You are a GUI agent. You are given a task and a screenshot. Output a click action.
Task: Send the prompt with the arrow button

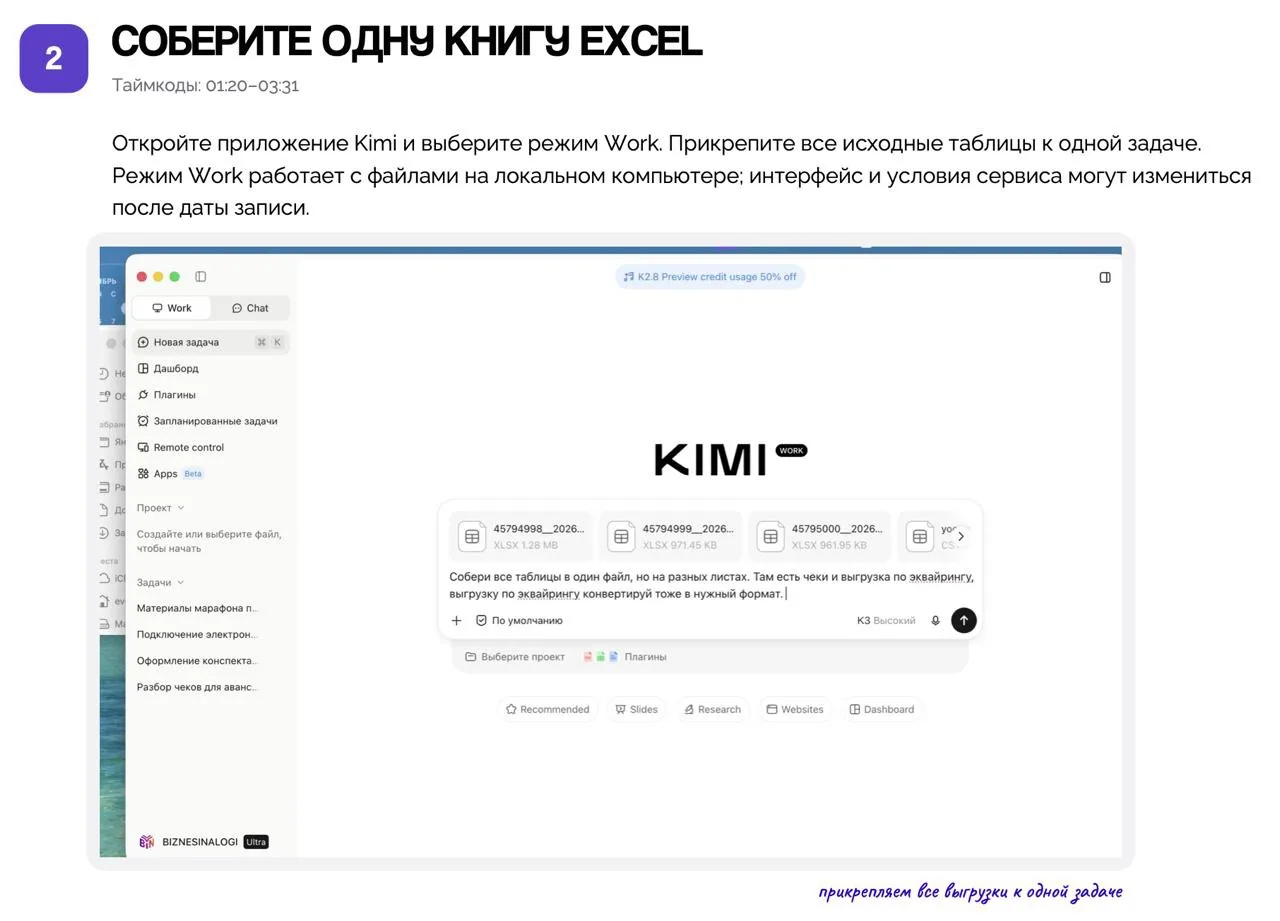[x=963, y=620]
